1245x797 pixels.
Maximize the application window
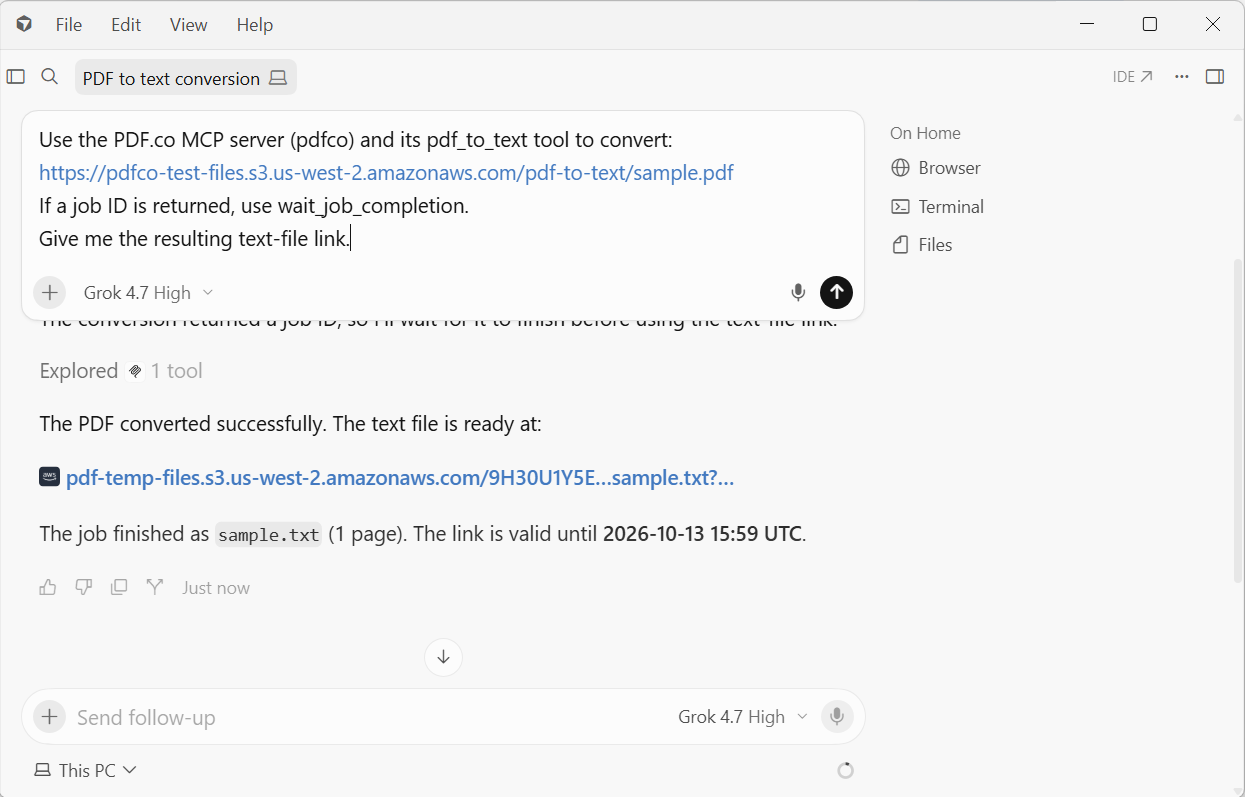1150,24
